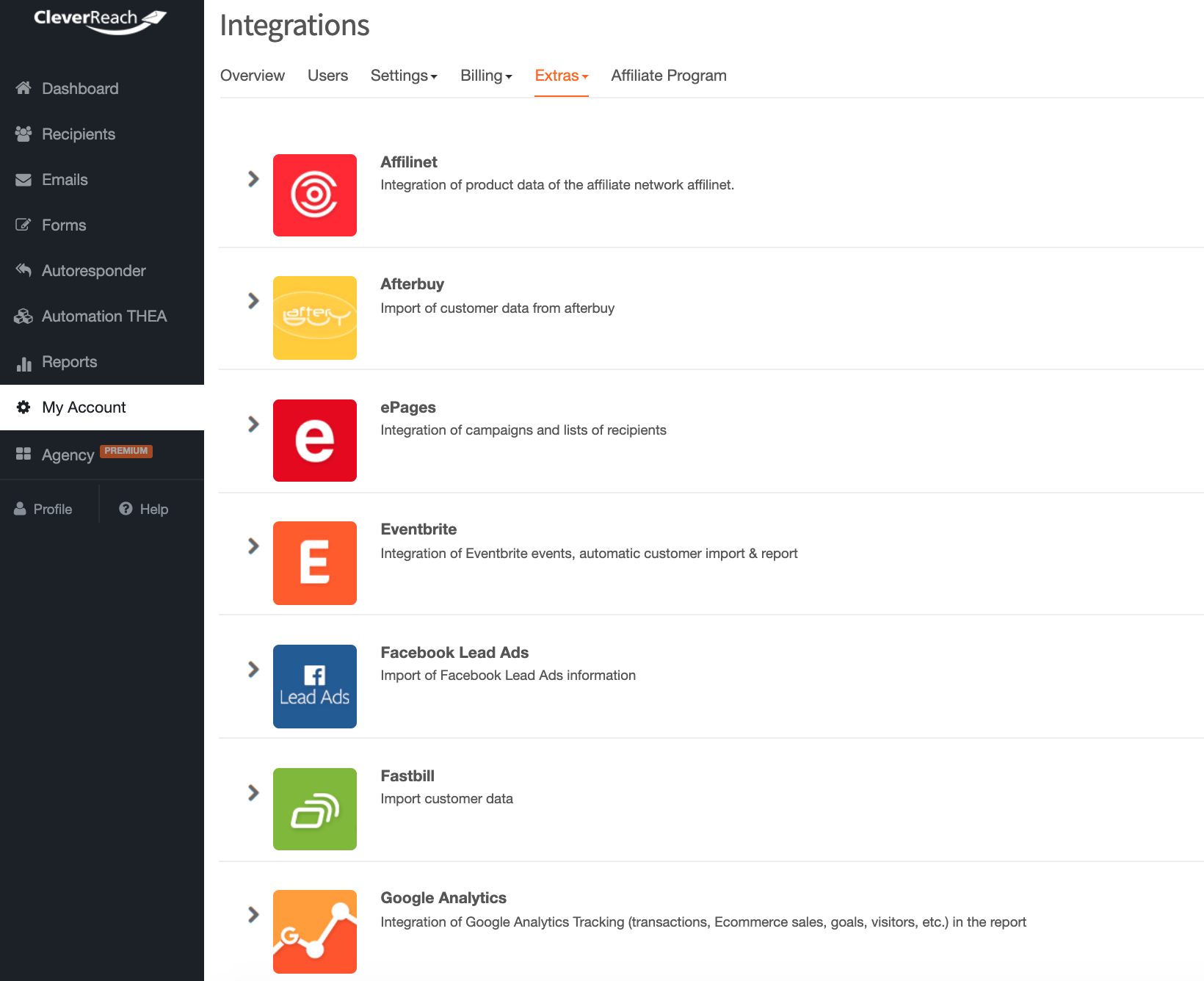Switch to the Overview tab
The height and width of the screenshot is (981, 1204).
pos(253,76)
